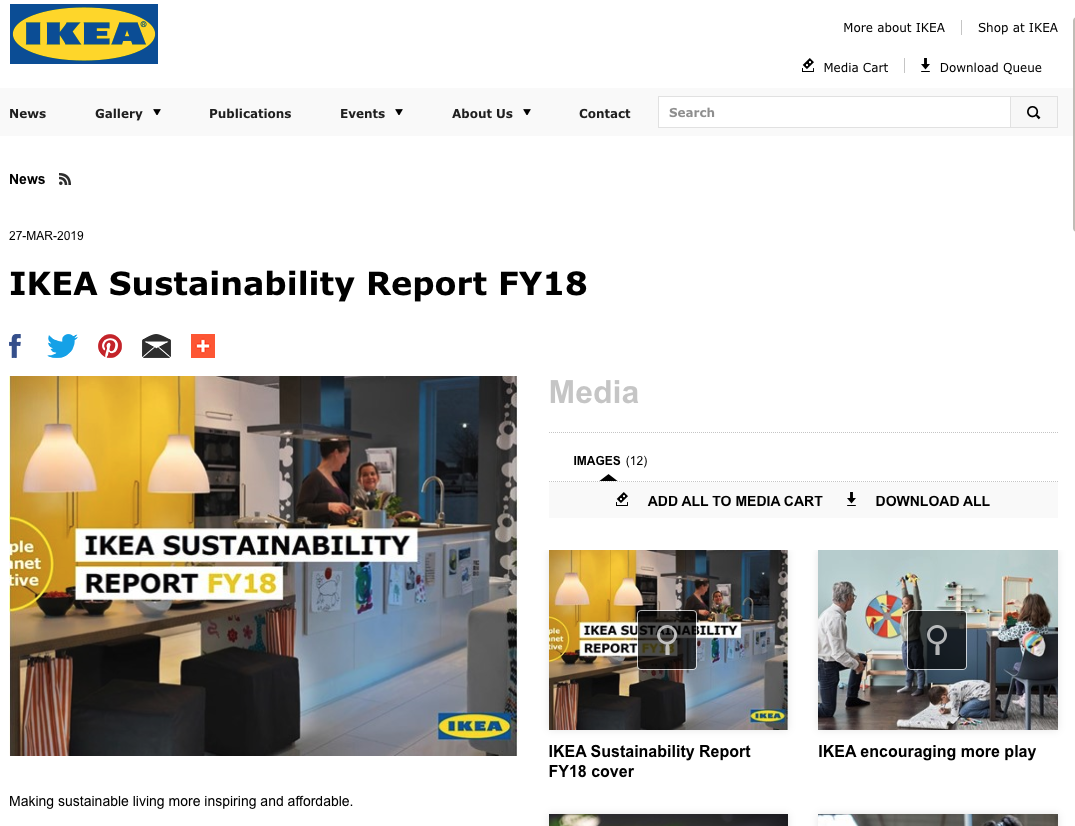The image size is (1075, 826).
Task: Expand the About Us dropdown
Action: [490, 113]
